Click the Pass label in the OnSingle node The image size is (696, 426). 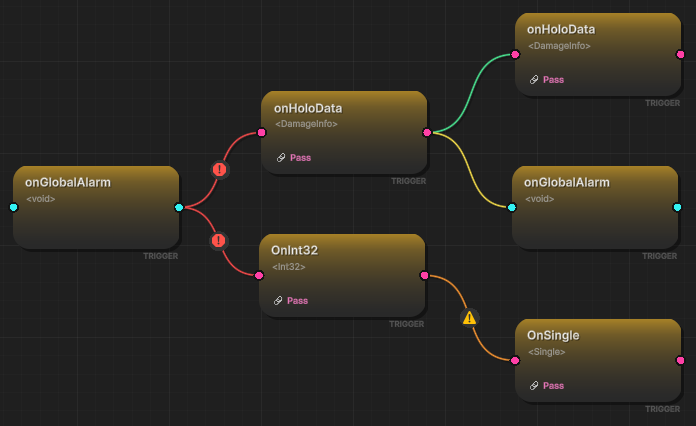(x=553, y=385)
